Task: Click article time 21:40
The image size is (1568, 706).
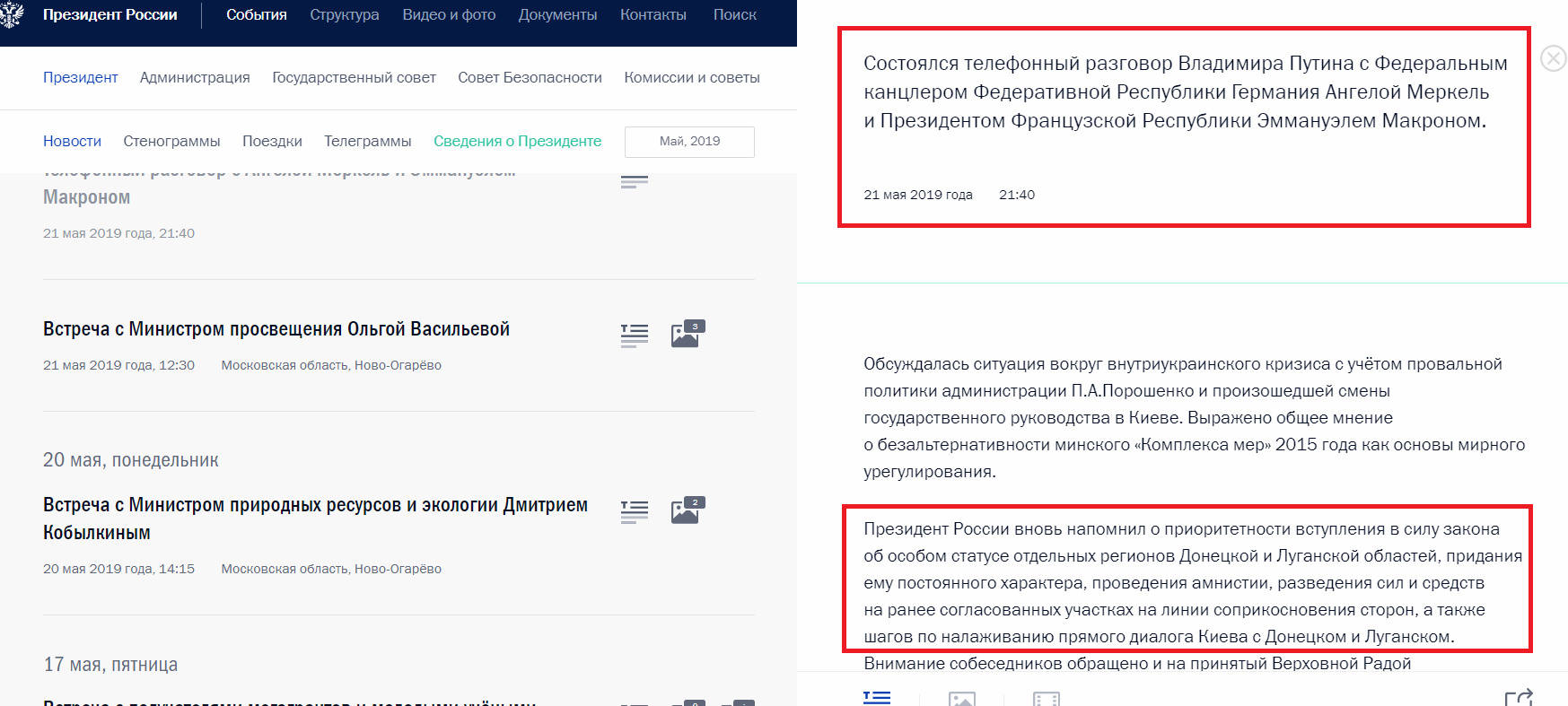Action: click(1017, 195)
